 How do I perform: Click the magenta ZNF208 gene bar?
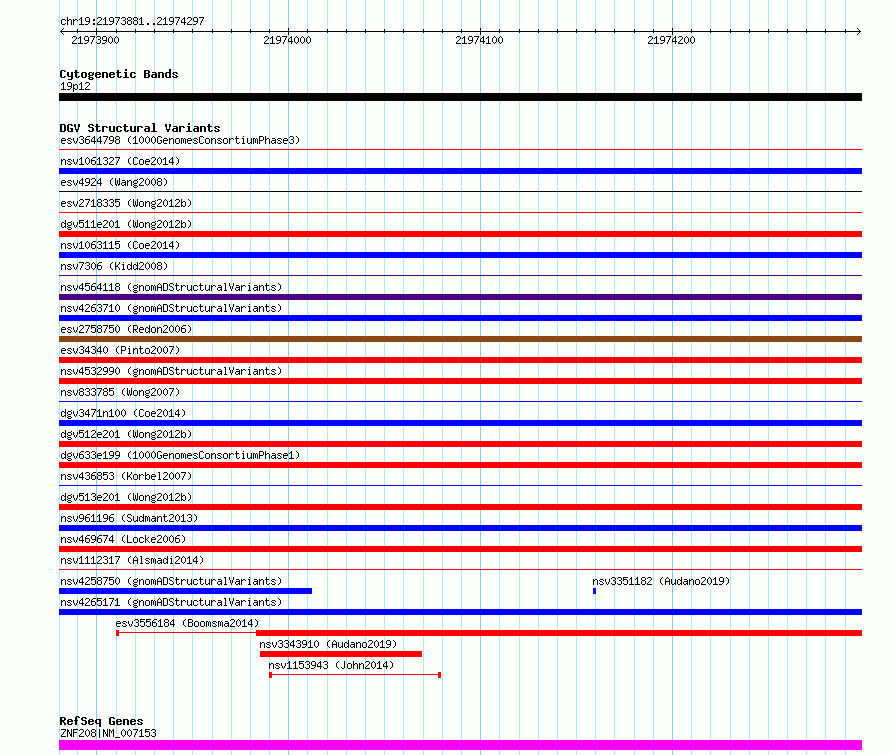click(460, 745)
